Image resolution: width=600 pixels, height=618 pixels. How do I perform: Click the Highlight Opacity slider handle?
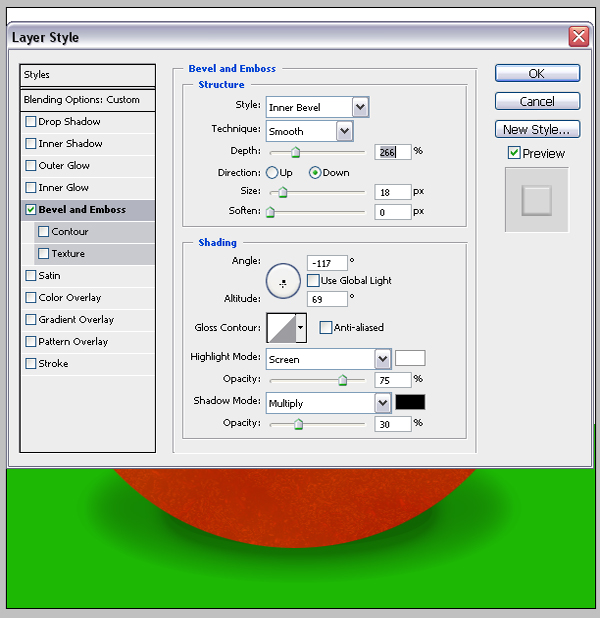click(x=343, y=380)
